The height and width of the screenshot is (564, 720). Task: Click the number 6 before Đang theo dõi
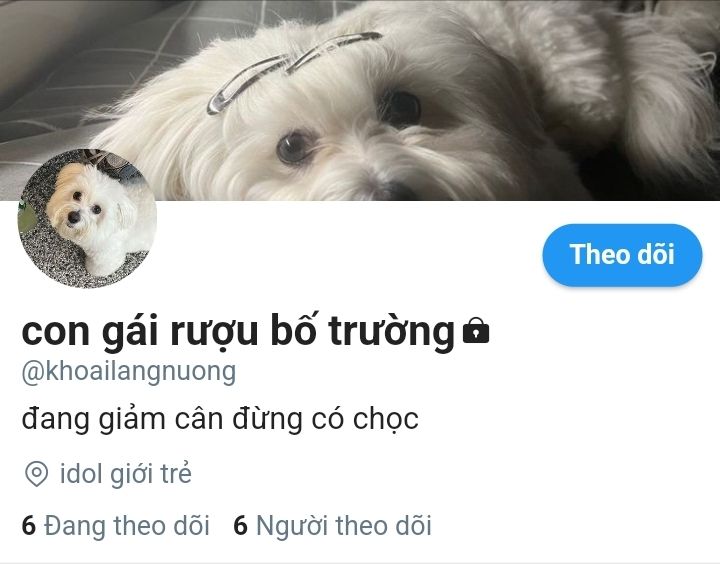tap(28, 526)
